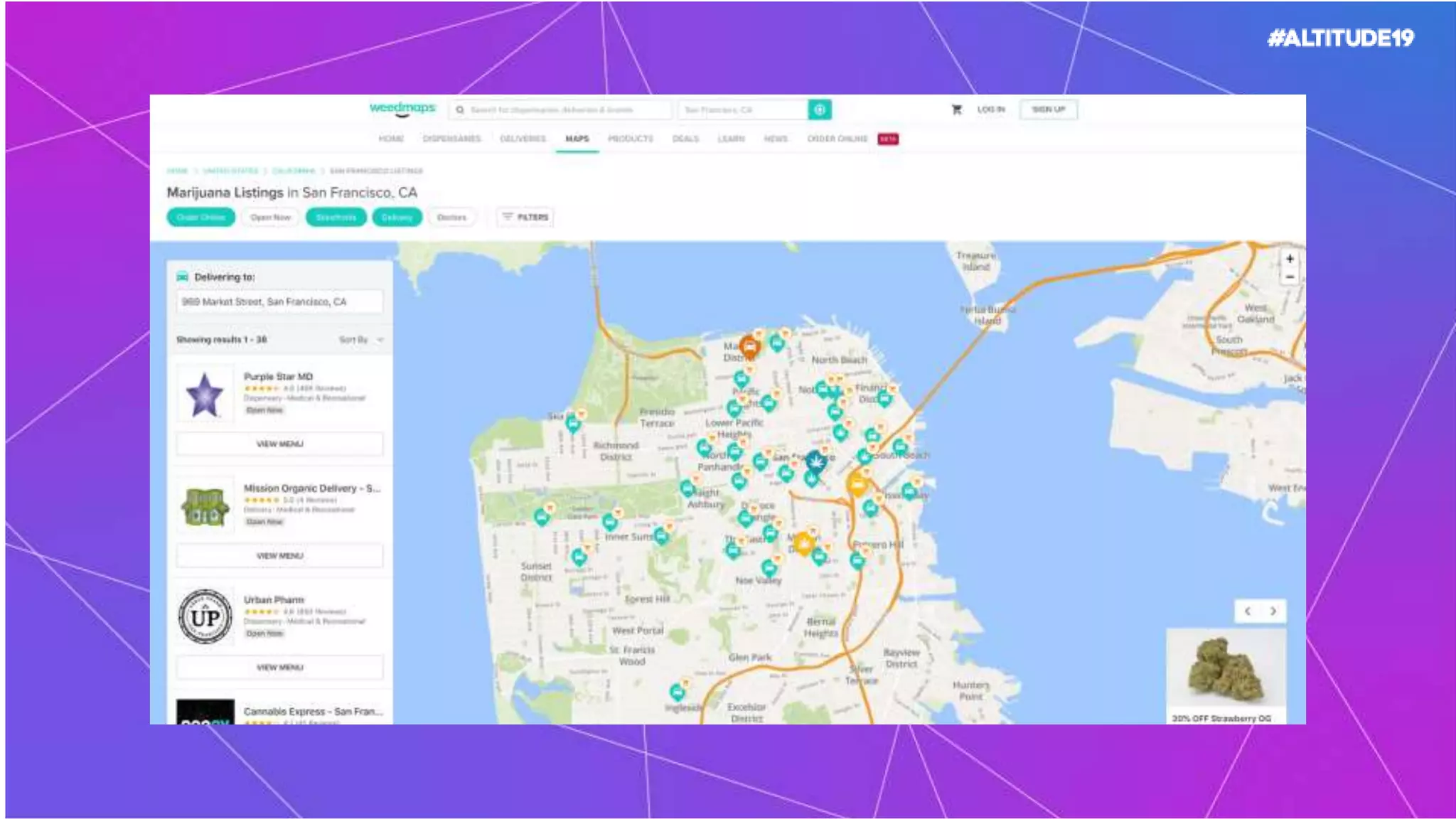
Task: Click the dark blue leaf map marker
Action: (815, 463)
